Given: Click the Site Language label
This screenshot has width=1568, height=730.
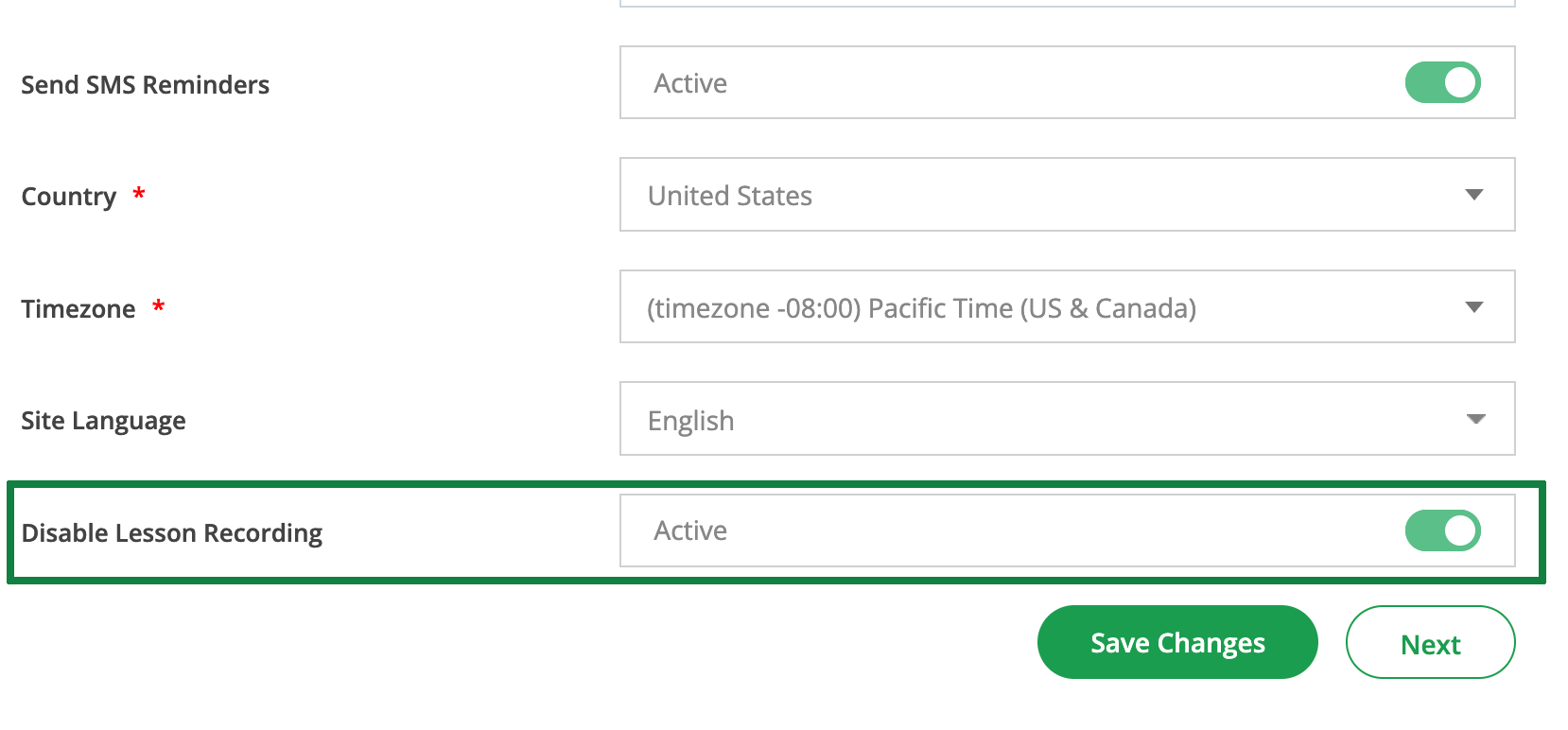Looking at the screenshot, I should click(x=103, y=421).
